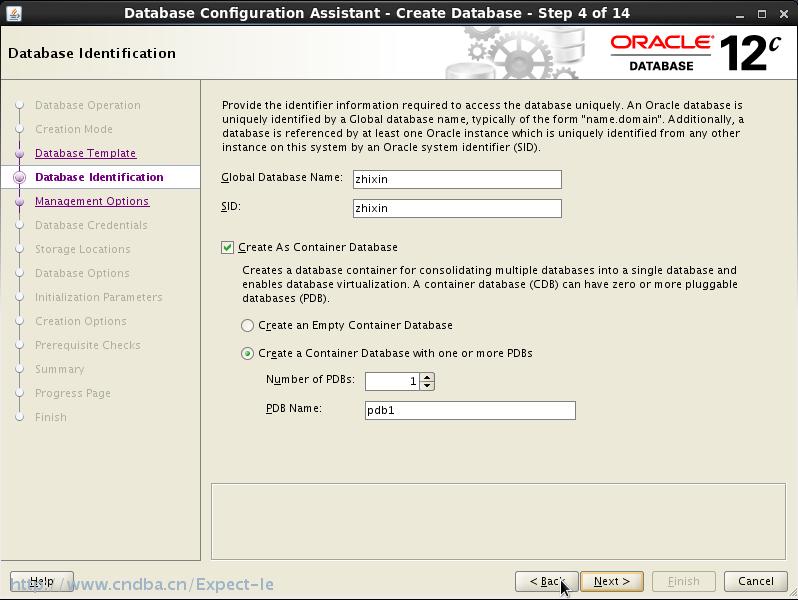Proceed with the Next button
This screenshot has height=600, width=798.
(x=612, y=581)
